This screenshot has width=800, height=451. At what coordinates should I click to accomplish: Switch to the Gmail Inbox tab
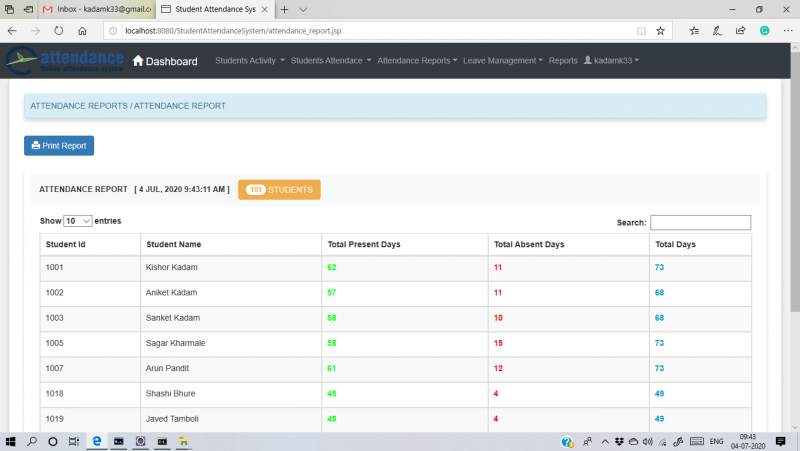pyautogui.click(x=97, y=9)
